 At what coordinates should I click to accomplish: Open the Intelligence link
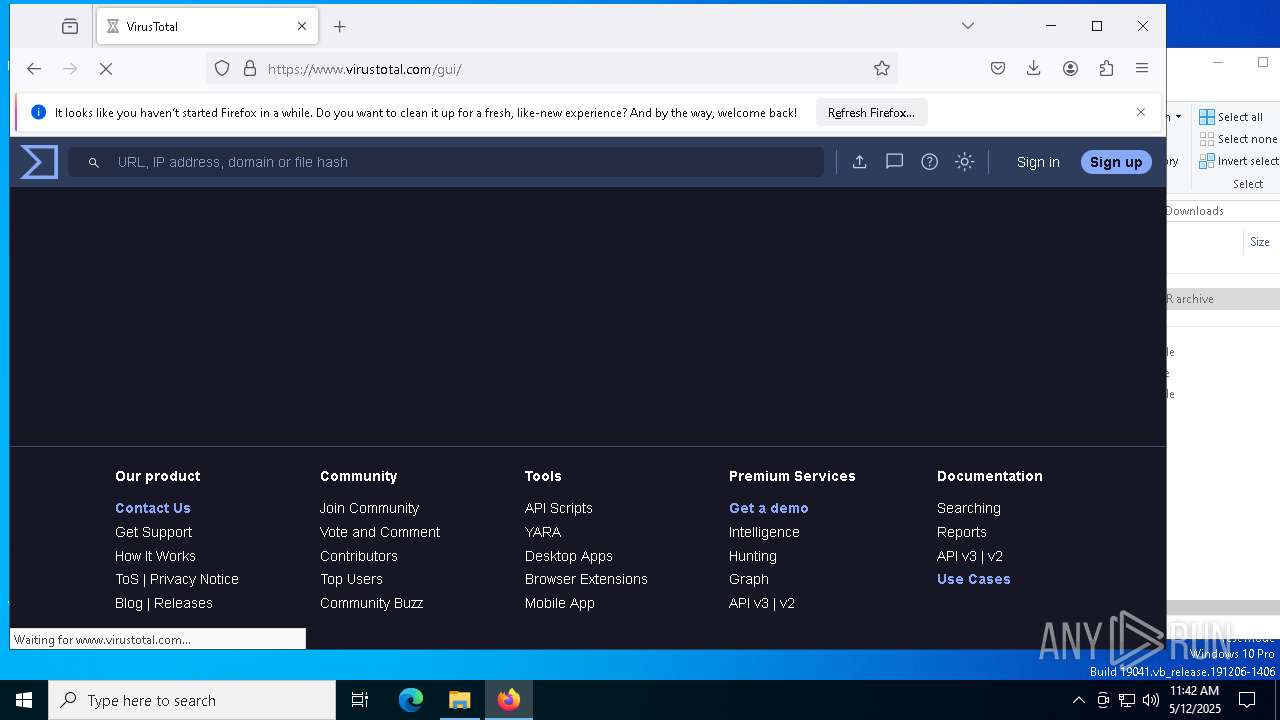764,532
